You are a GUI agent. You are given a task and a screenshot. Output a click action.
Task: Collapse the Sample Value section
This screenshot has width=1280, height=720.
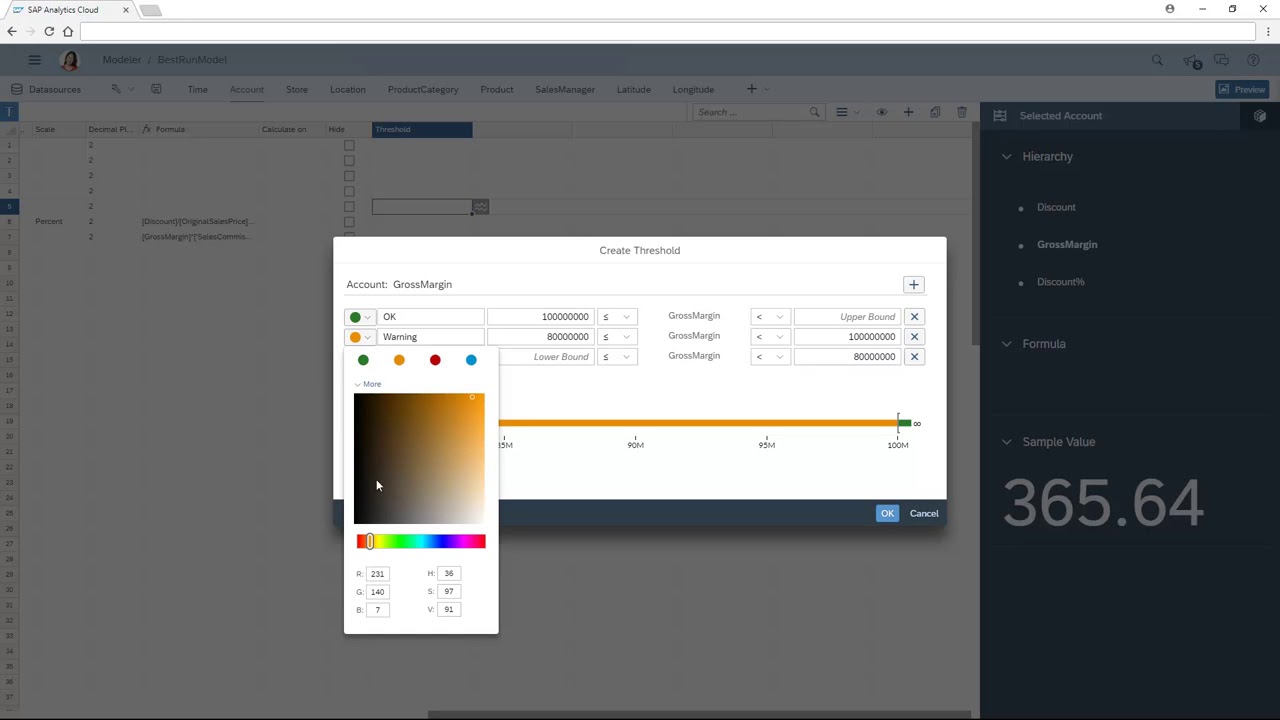[1007, 442]
